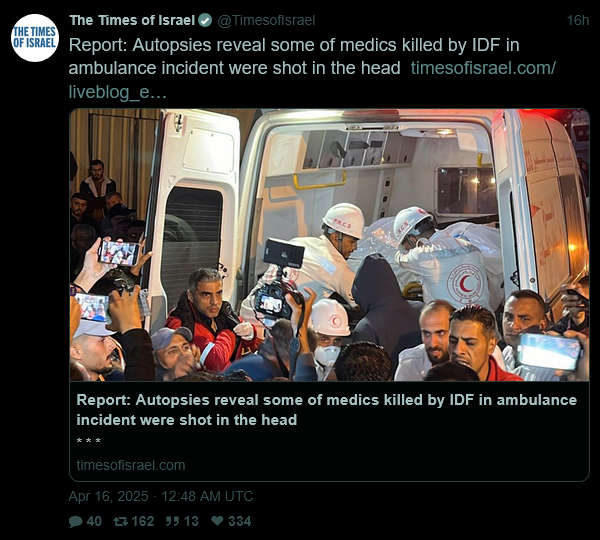Open the bold card headline about autopsies

point(326,410)
